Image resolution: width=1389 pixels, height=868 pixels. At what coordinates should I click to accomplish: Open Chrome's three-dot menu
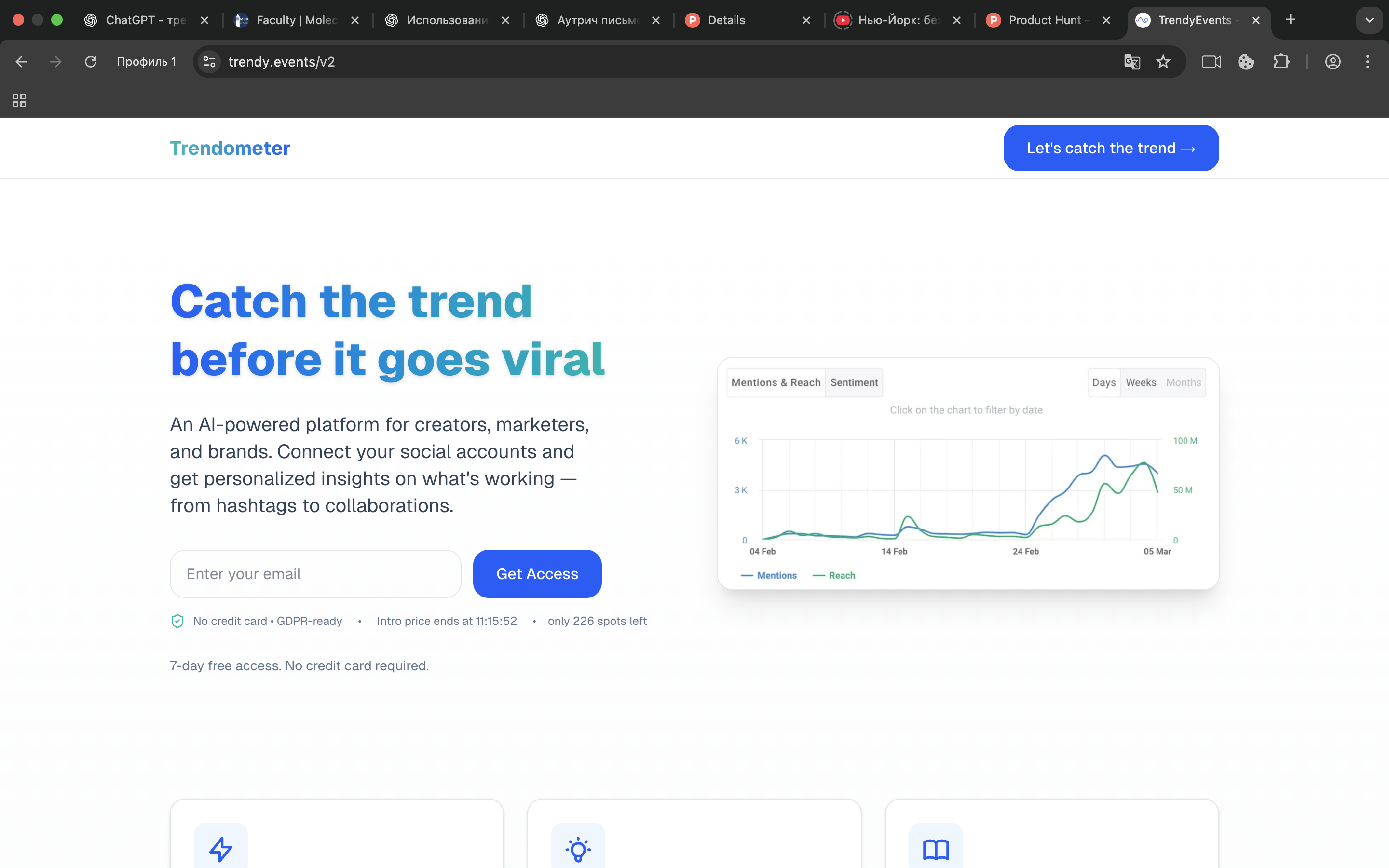[1368, 62]
